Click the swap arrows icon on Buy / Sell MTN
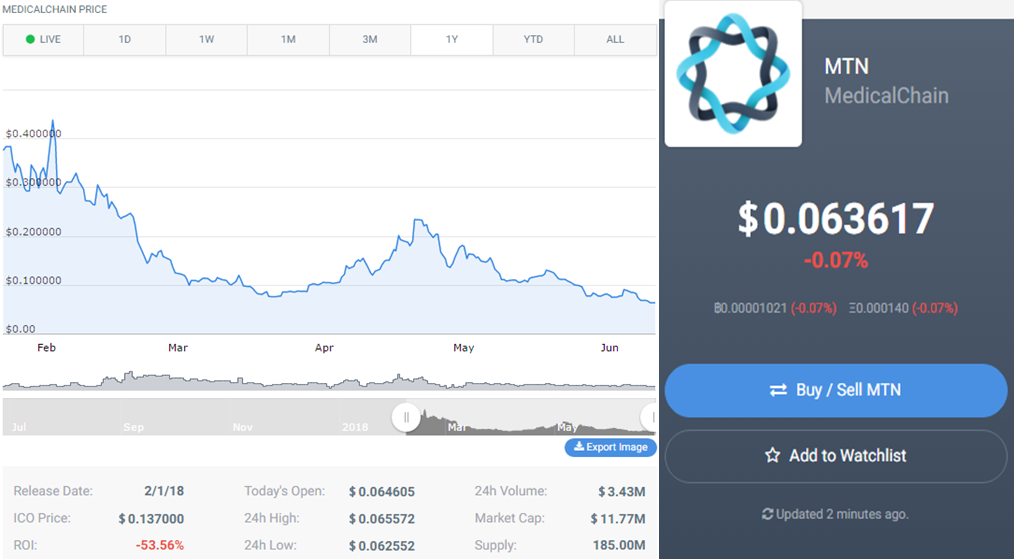Viewport: 1014px width, 559px height. pyautogui.click(x=778, y=390)
